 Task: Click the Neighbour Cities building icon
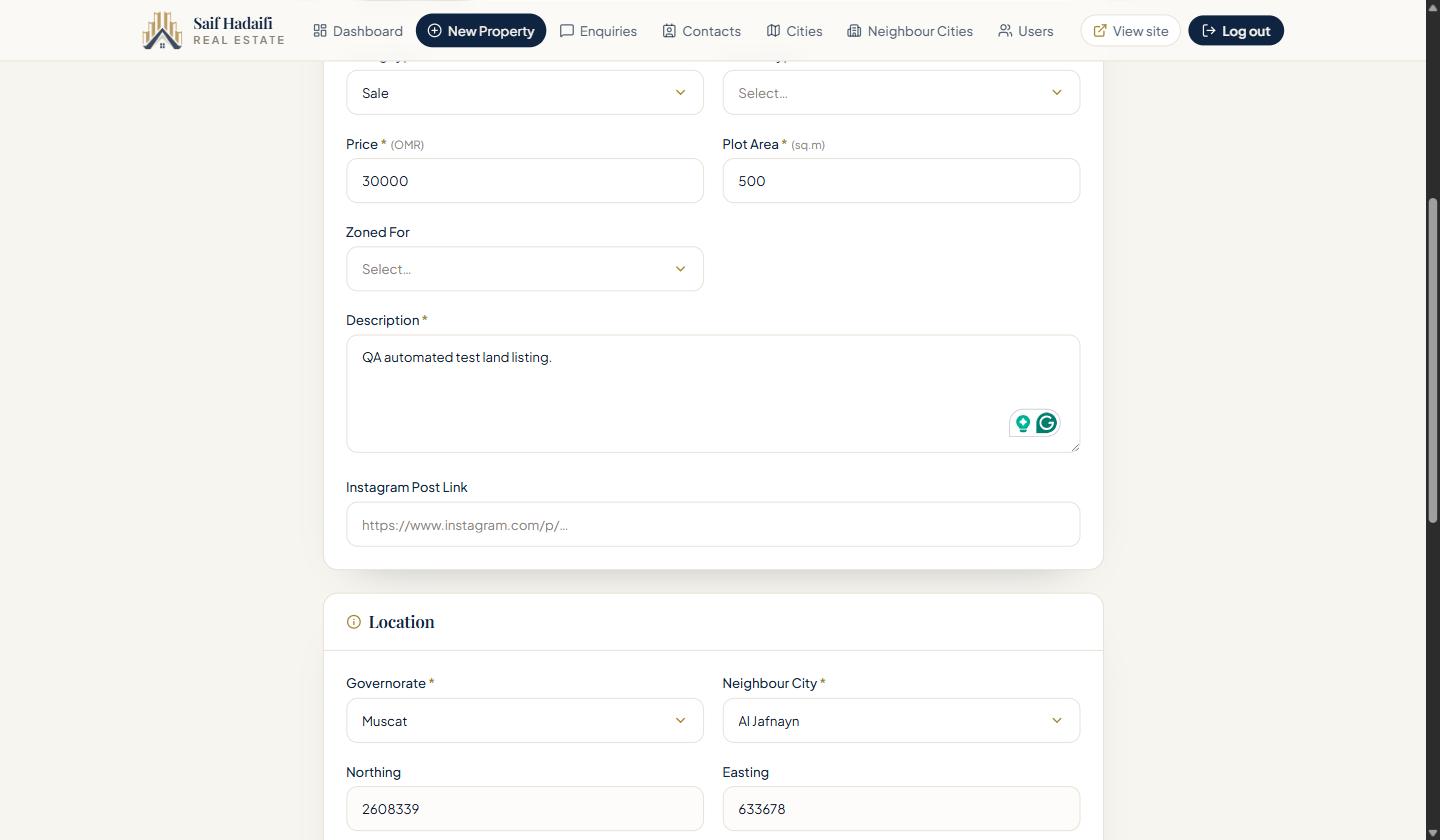[x=854, y=31]
